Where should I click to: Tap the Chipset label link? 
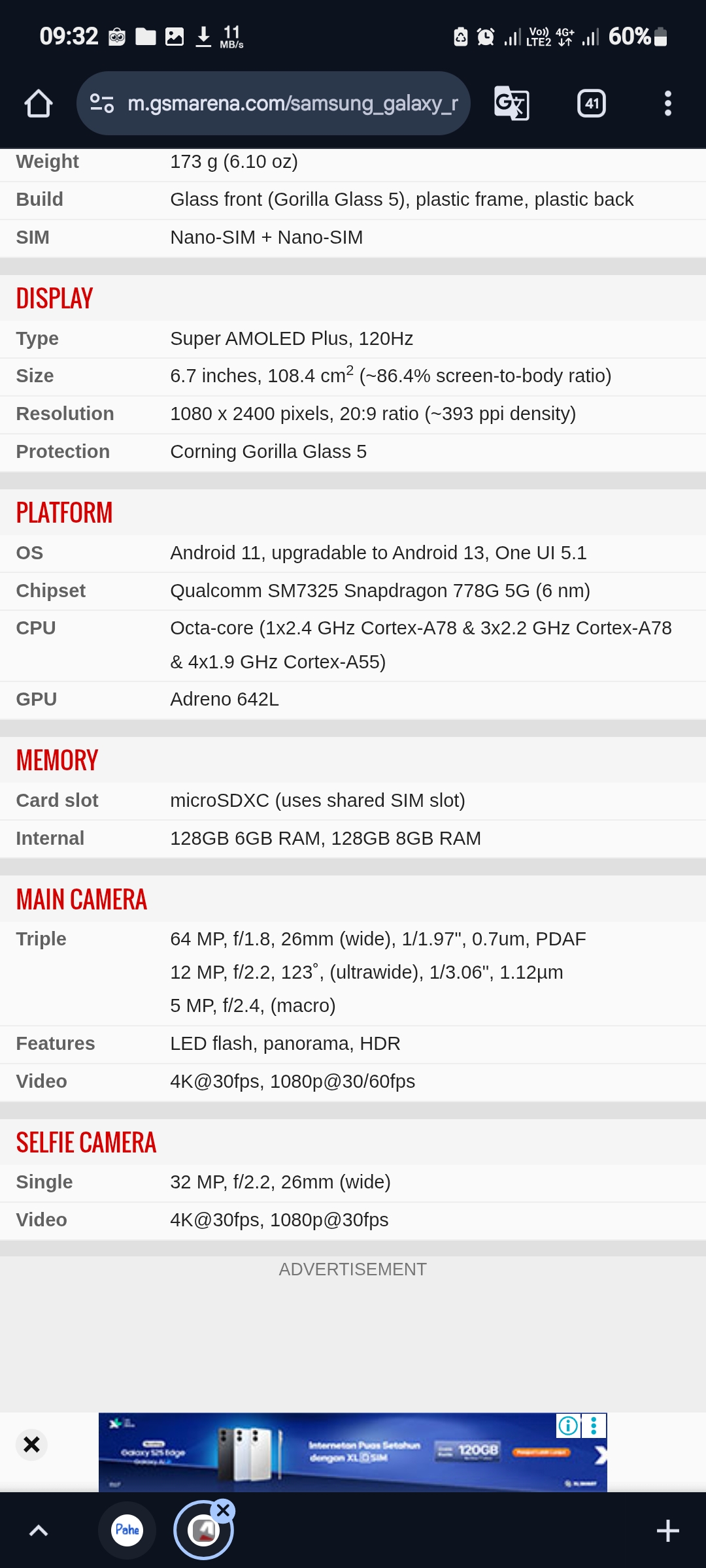(50, 591)
